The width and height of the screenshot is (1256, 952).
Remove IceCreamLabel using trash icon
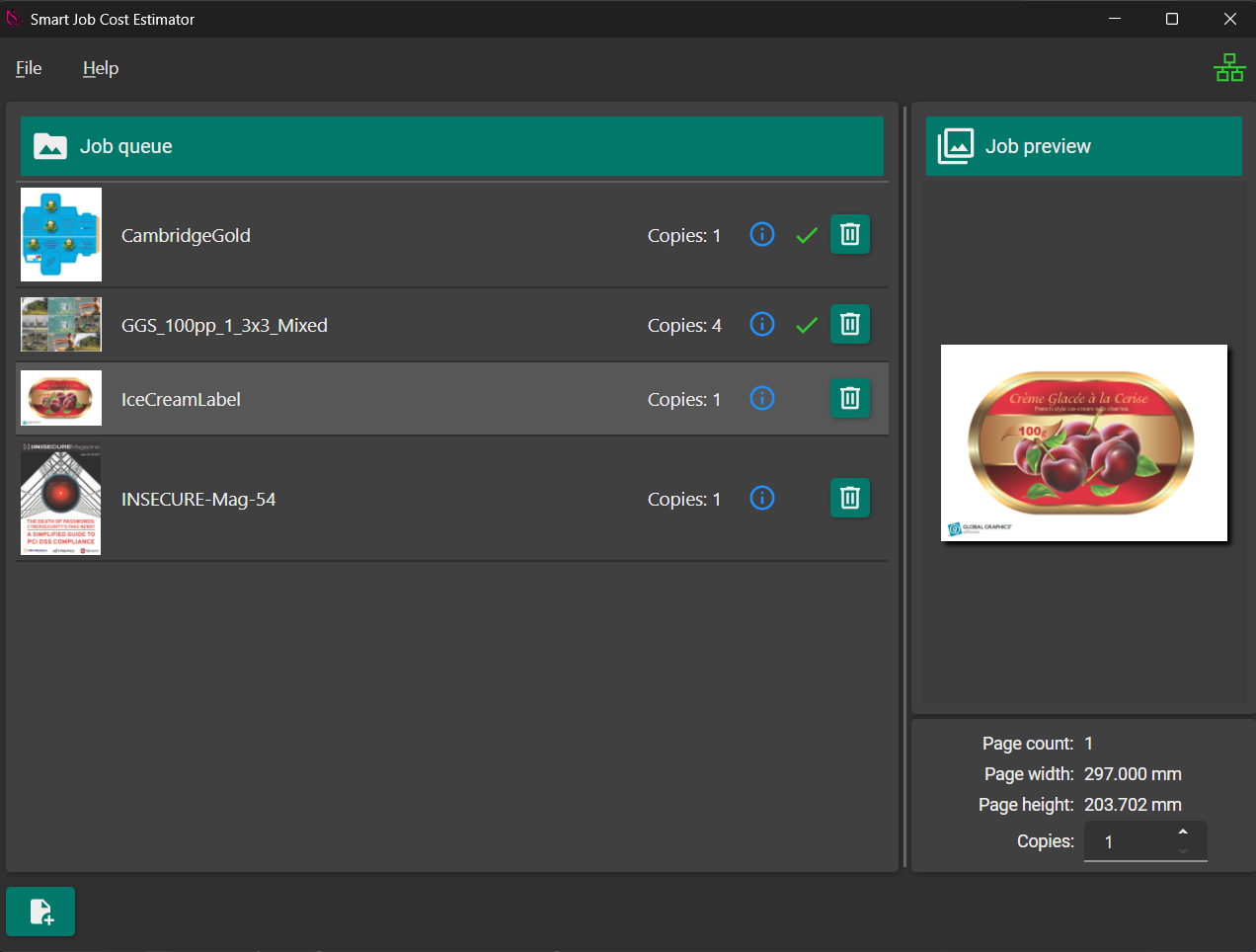pyautogui.click(x=849, y=399)
